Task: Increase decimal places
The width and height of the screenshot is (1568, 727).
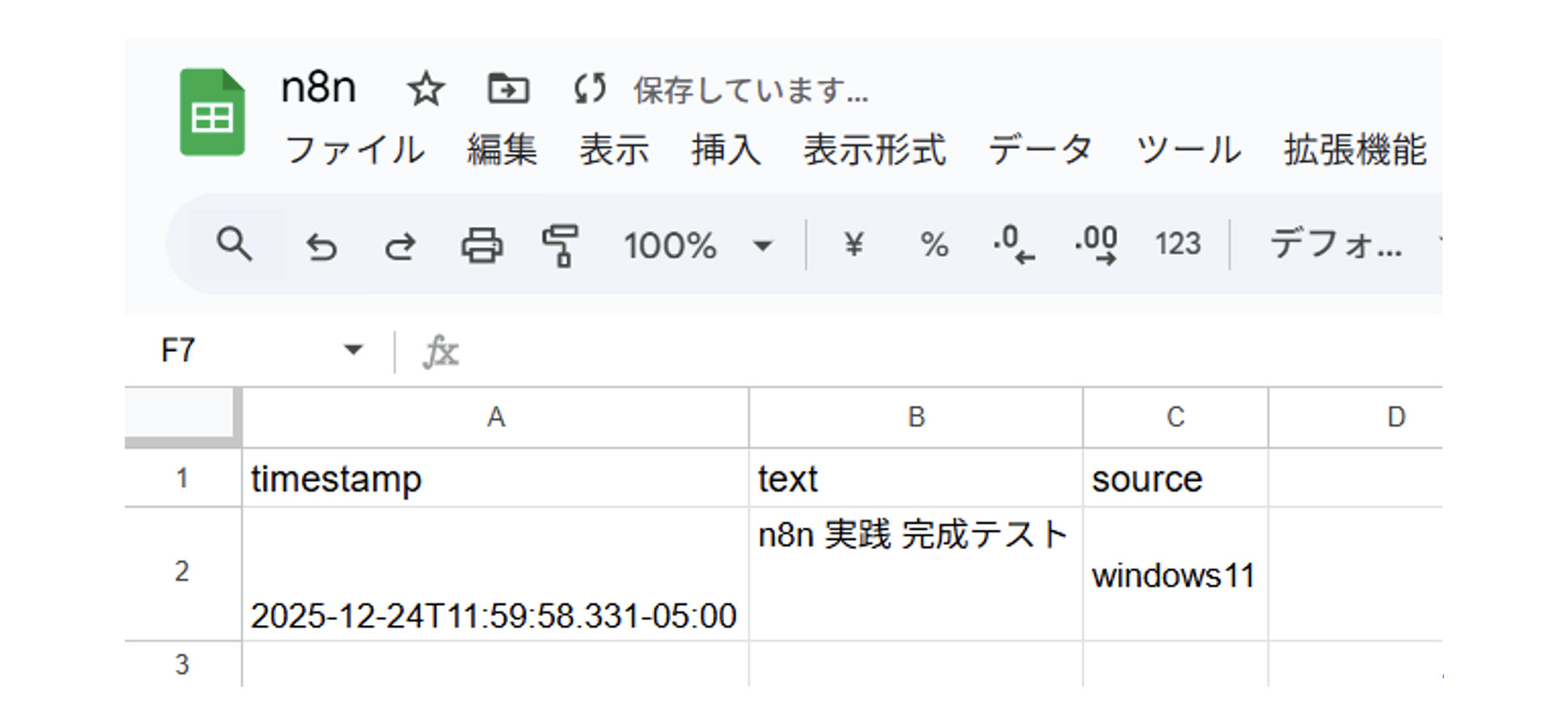Action: [1096, 244]
